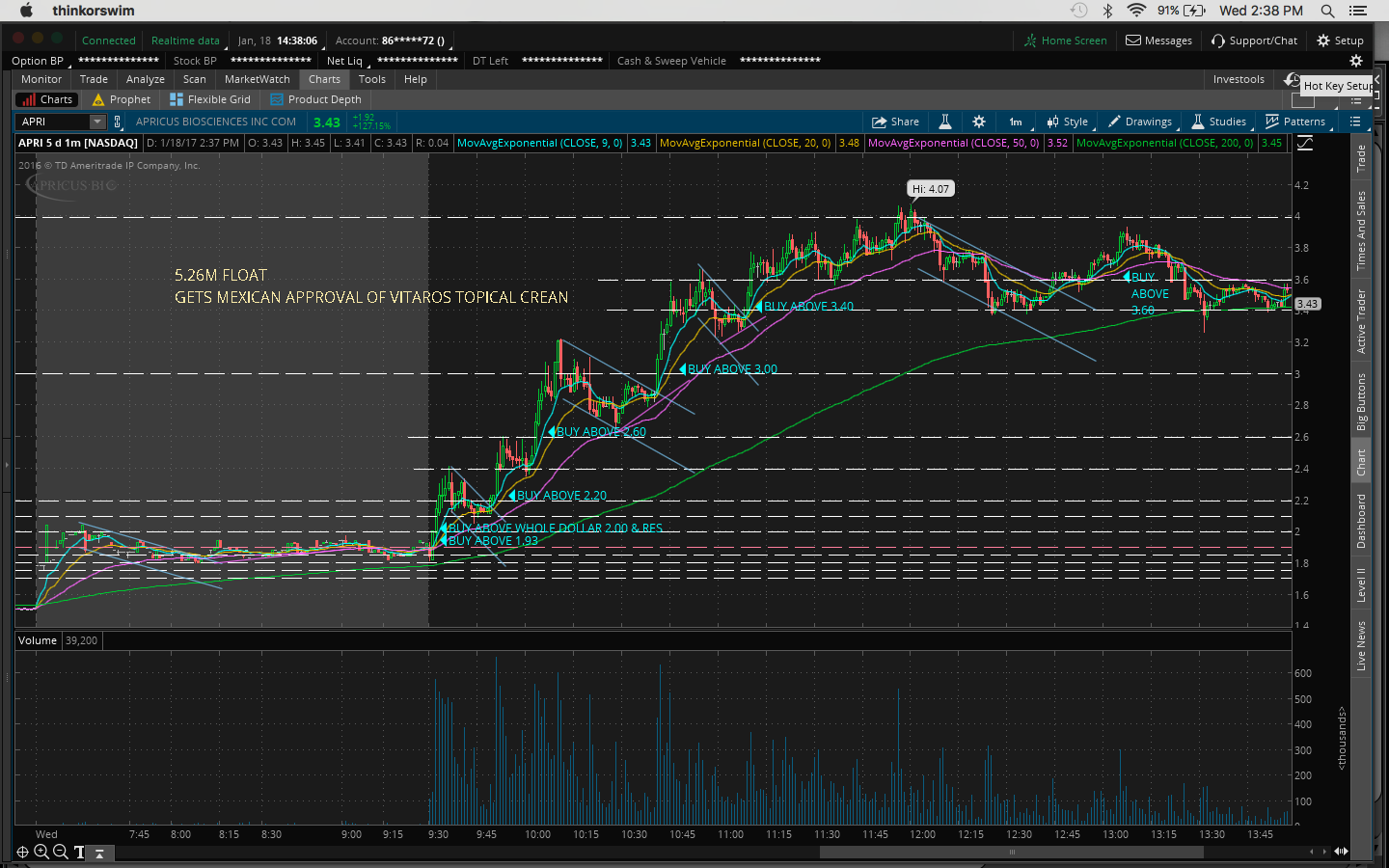Open chart settings gear icon

[979, 122]
